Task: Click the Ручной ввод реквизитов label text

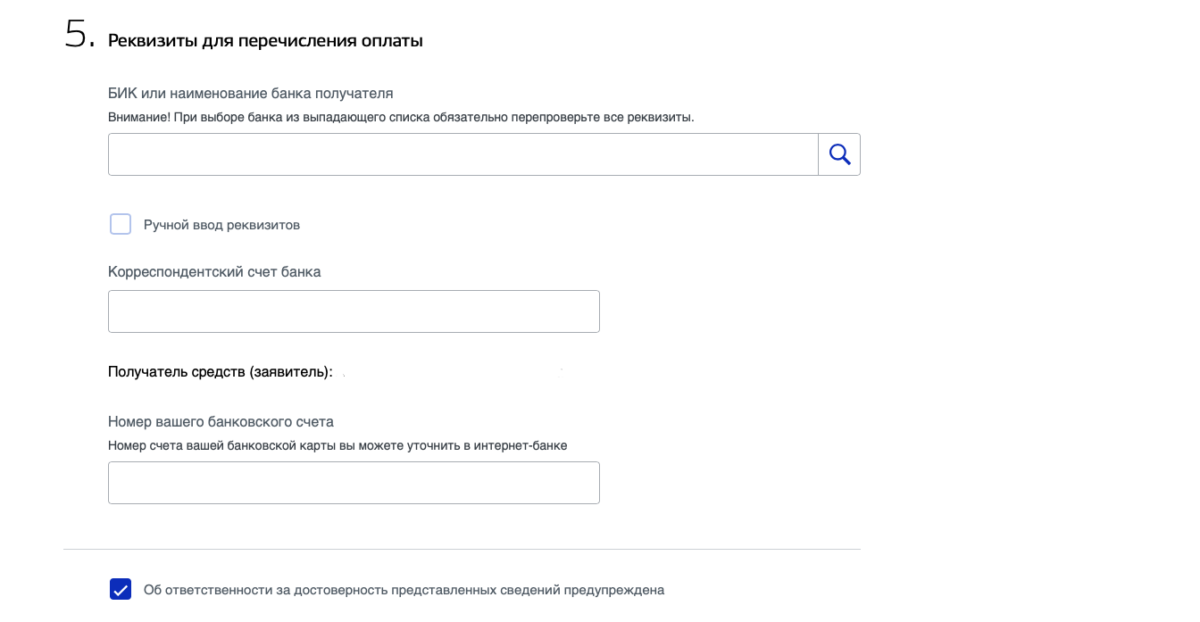Action: click(221, 225)
